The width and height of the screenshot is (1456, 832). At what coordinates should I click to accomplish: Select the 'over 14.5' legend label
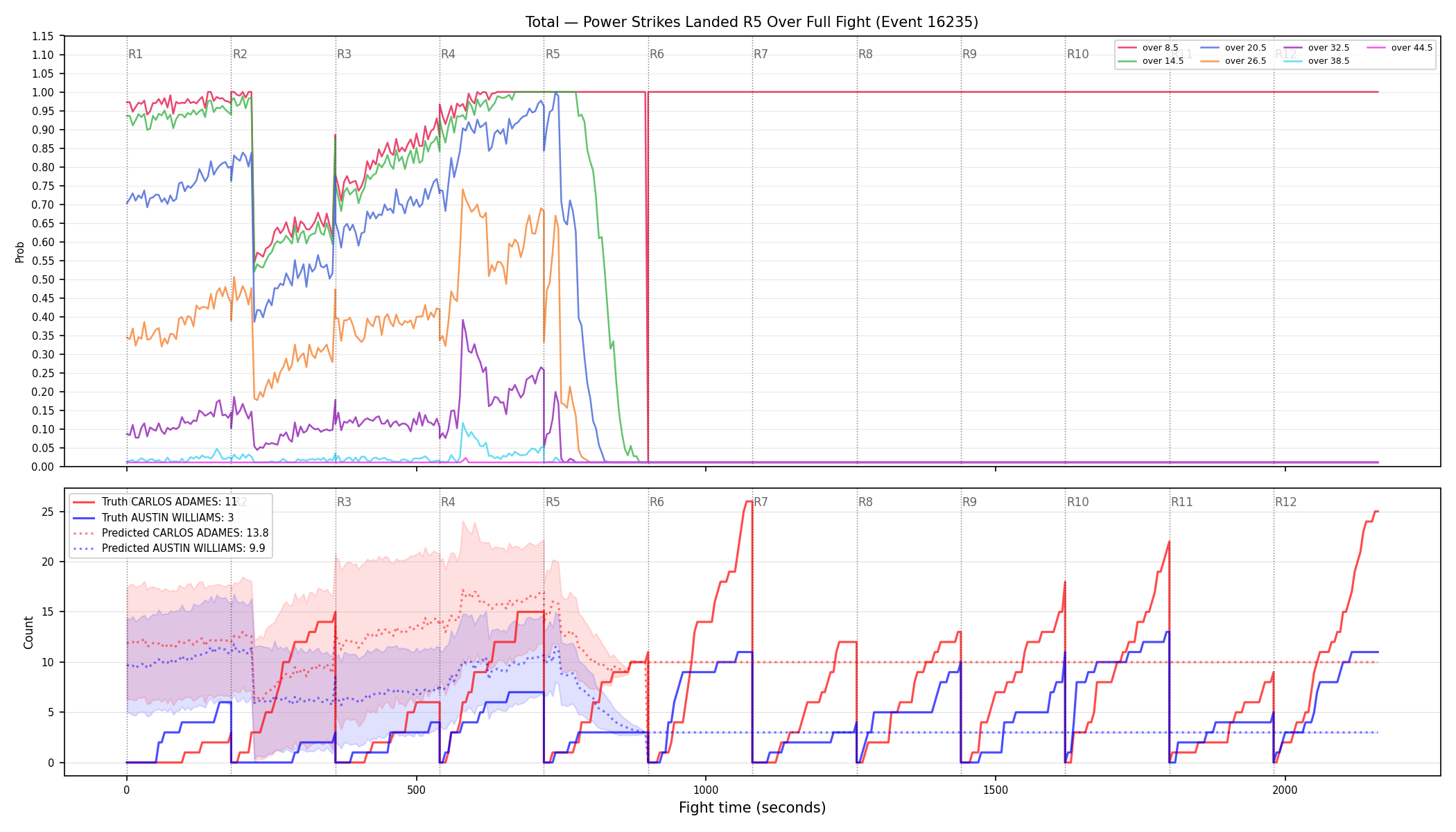1163,61
